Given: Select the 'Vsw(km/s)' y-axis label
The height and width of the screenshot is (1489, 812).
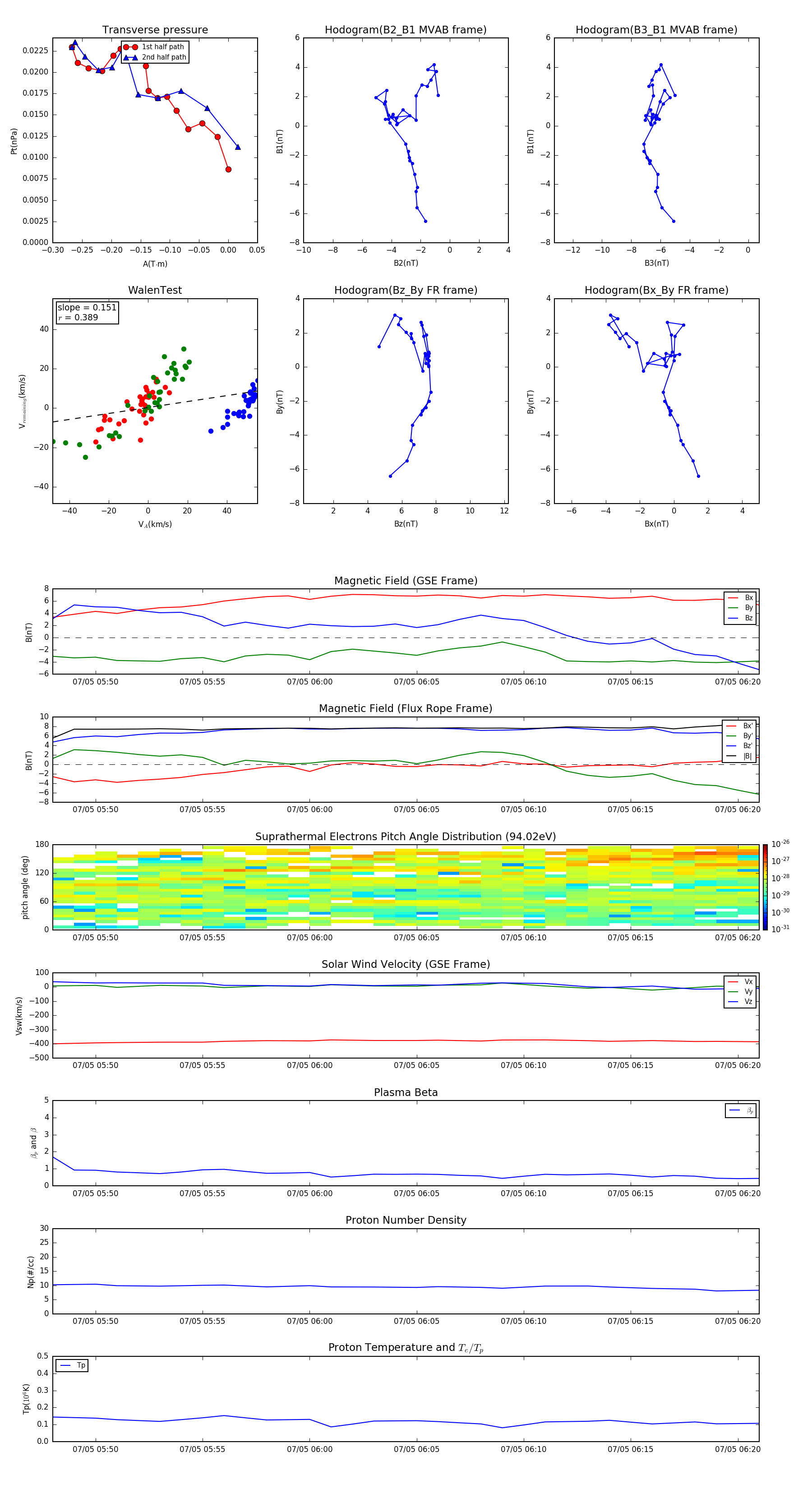Looking at the screenshot, I should click(19, 1016).
